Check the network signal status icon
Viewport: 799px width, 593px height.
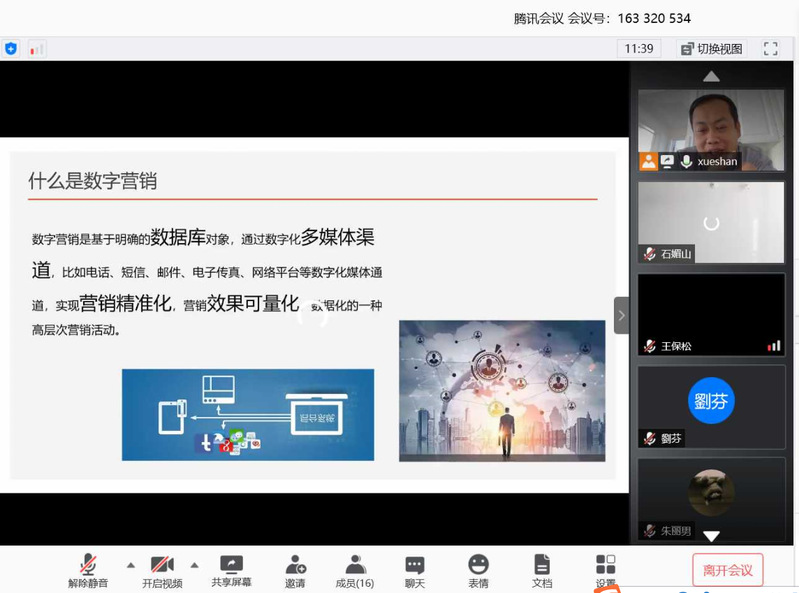pos(36,48)
